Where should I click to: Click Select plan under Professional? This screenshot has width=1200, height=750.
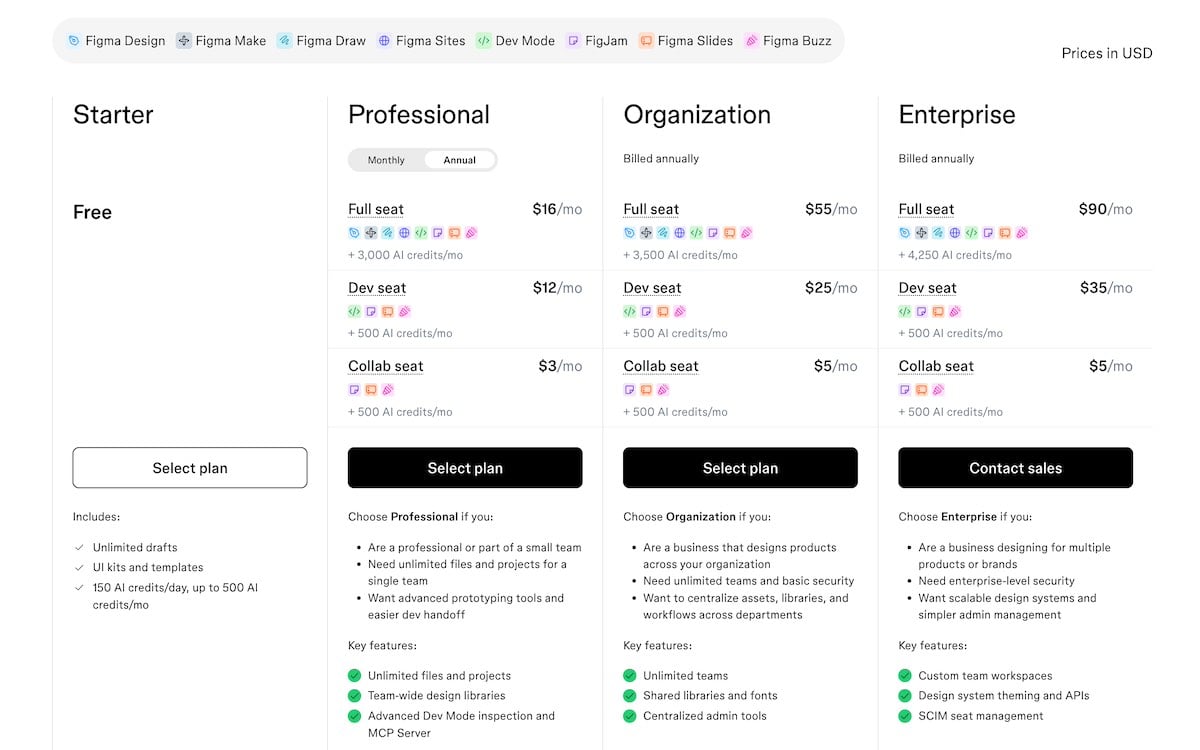coord(465,468)
